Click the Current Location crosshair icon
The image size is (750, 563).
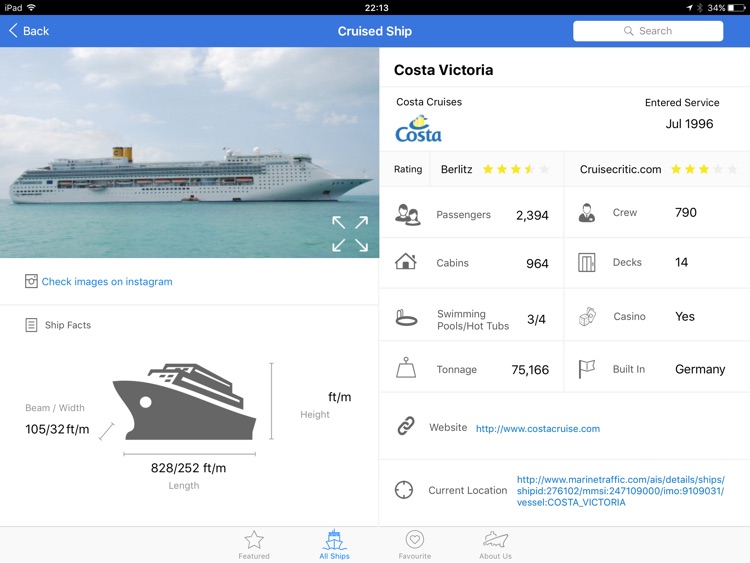tap(404, 490)
